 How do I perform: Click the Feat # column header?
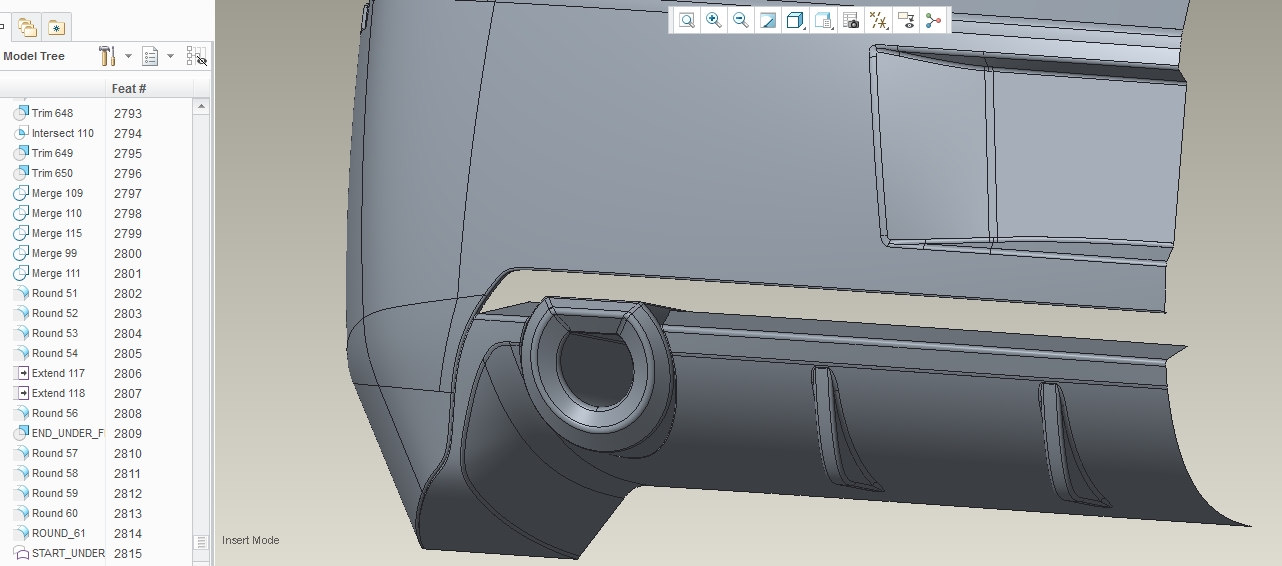coord(129,89)
